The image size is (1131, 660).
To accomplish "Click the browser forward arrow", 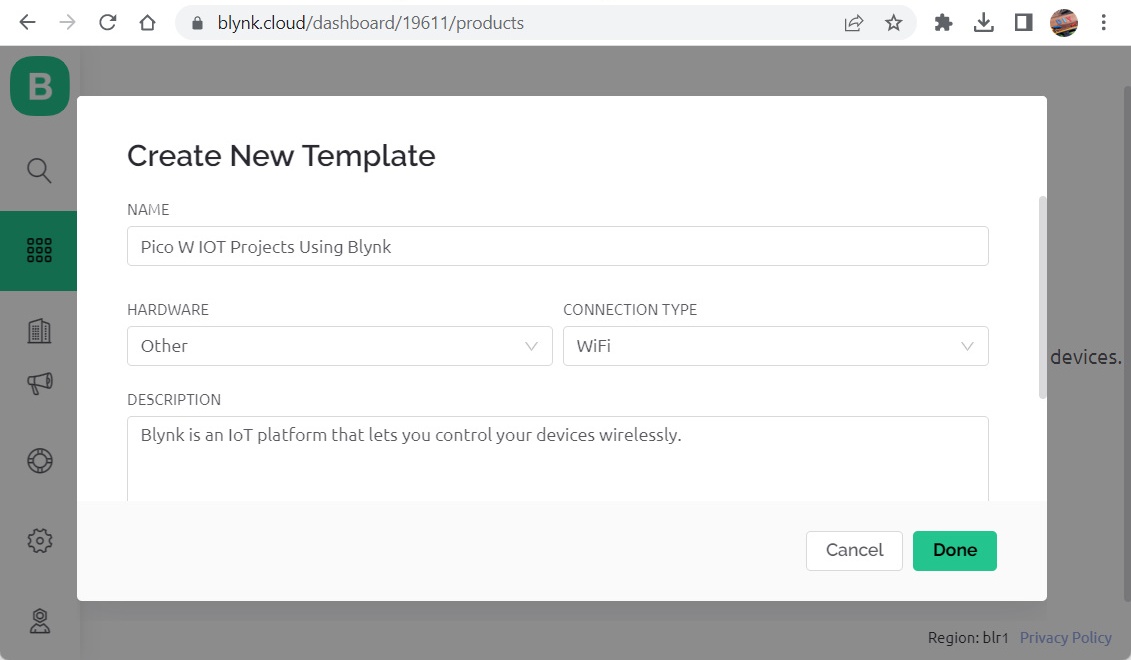I will point(67,22).
